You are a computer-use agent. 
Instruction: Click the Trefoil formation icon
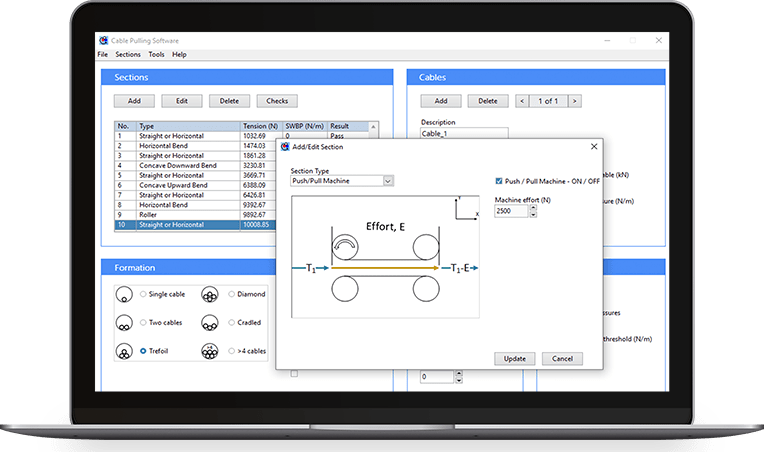pos(123,351)
